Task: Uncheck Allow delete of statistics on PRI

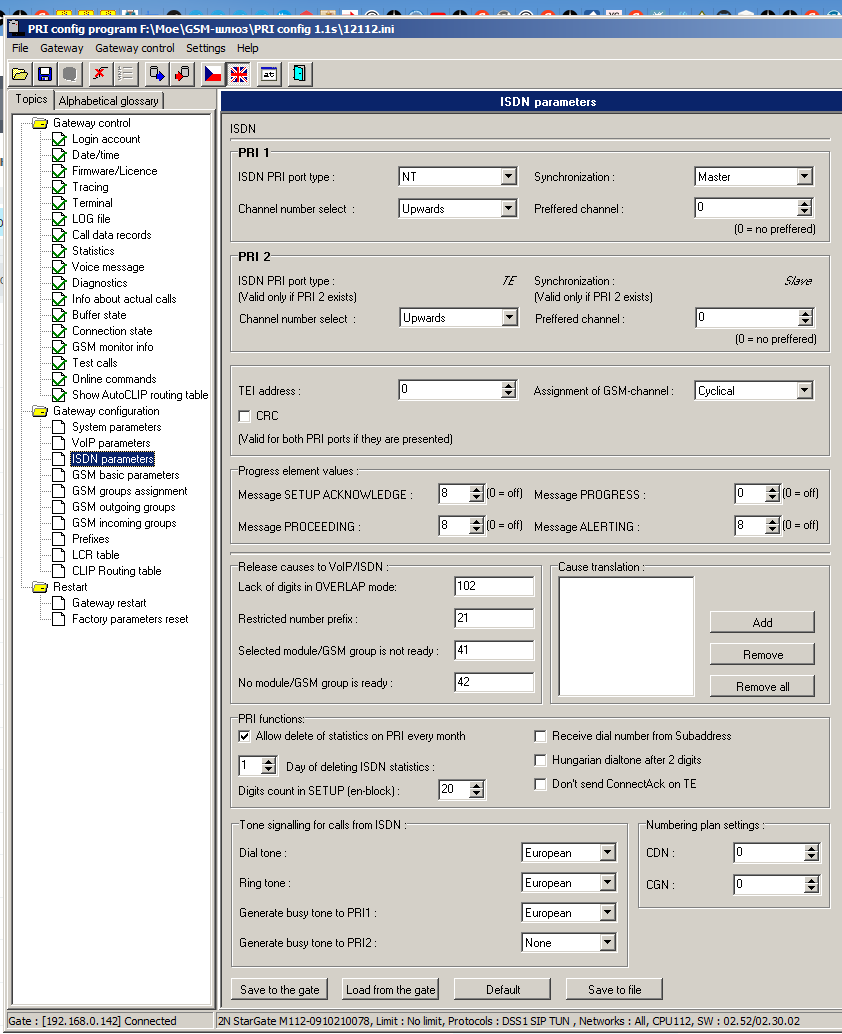Action: tap(245, 736)
